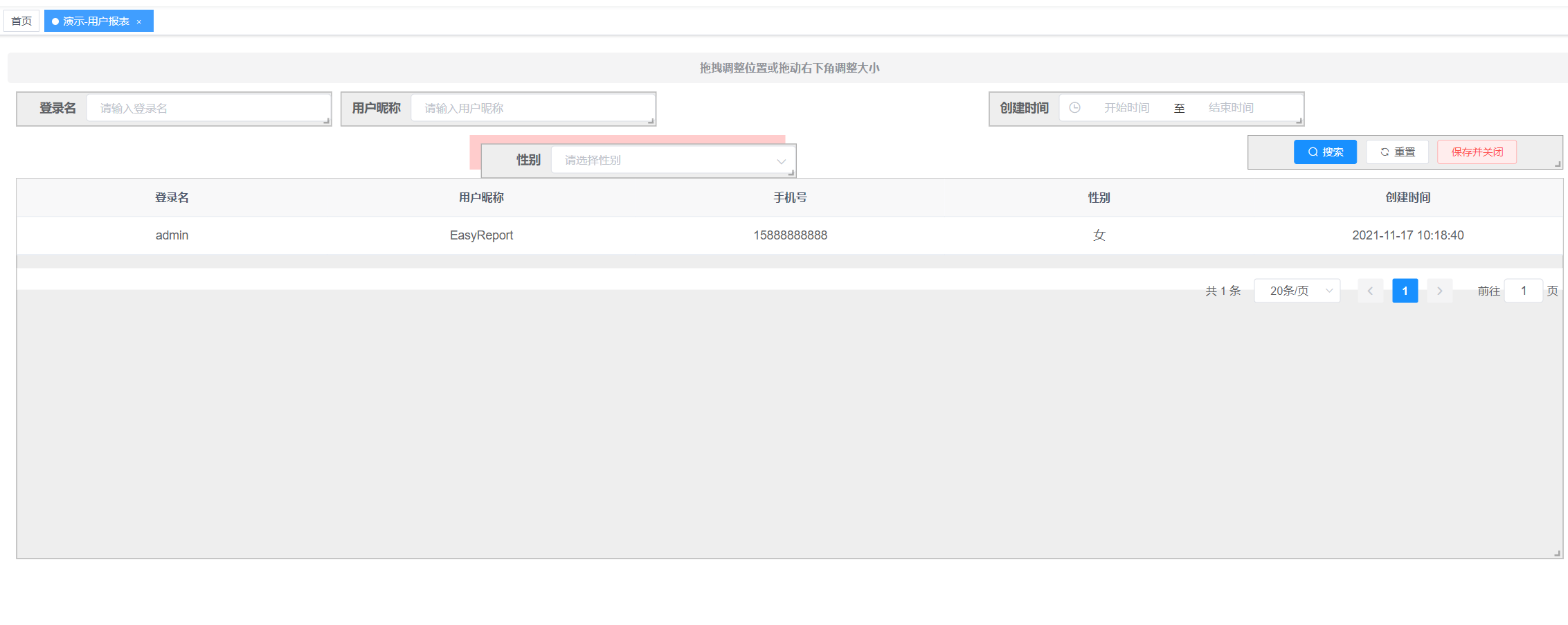Click the dropdown arrow of the 性别 selector
Viewport: 1568px width, 625px height.
781,160
